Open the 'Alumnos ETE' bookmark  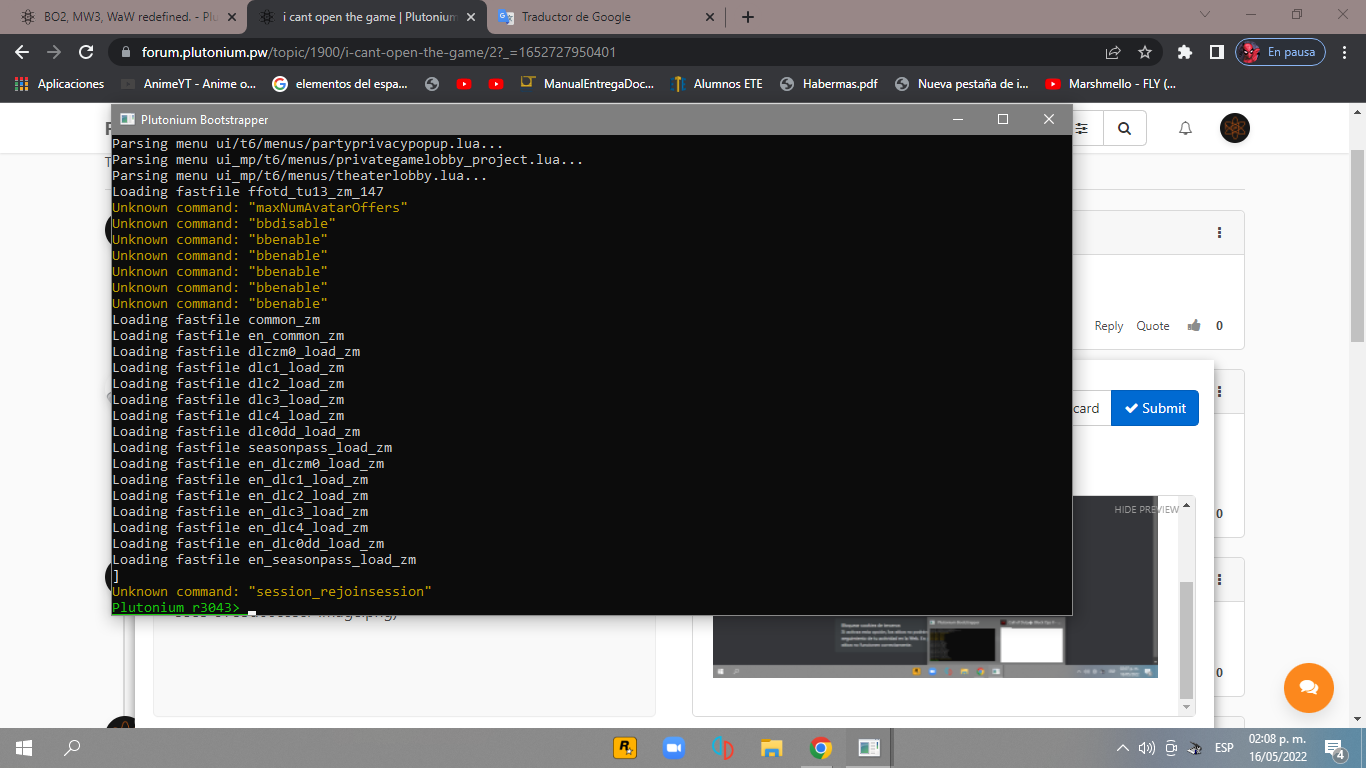[717, 84]
